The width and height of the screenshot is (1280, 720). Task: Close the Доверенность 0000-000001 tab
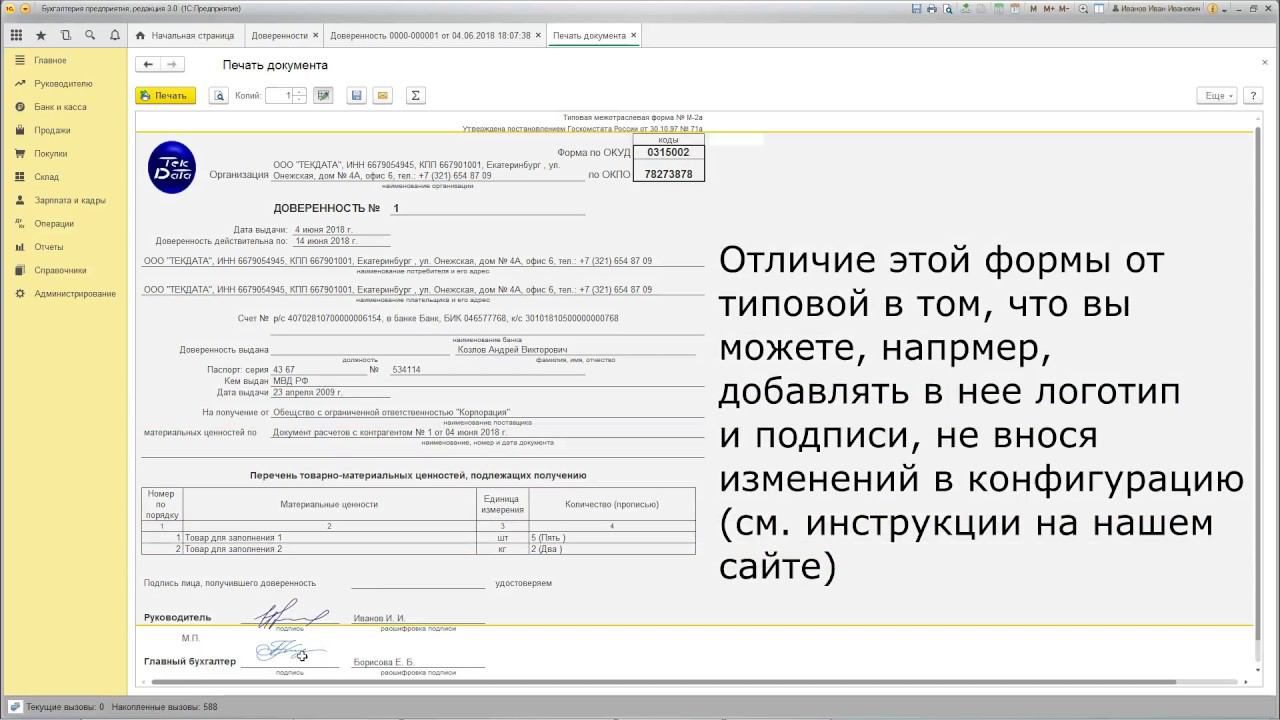click(x=538, y=35)
